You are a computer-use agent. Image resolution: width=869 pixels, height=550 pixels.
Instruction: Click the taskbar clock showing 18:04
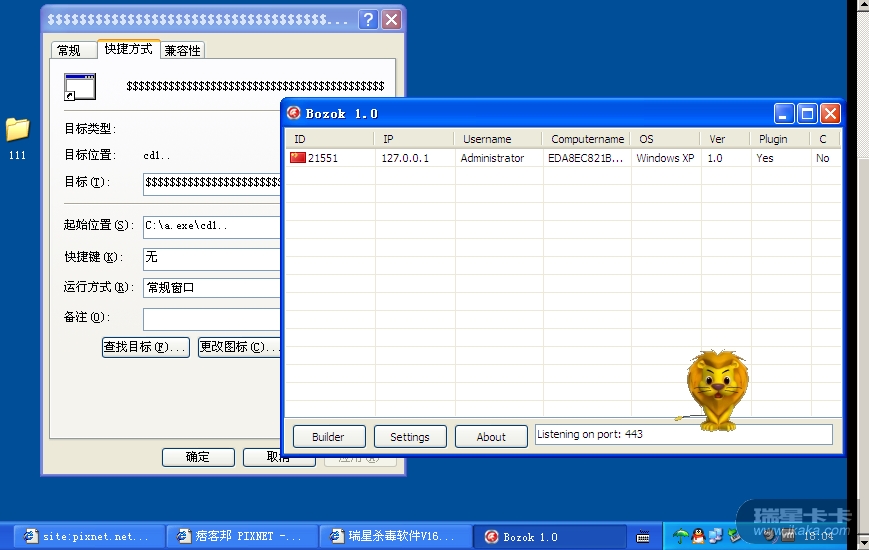(x=818, y=536)
